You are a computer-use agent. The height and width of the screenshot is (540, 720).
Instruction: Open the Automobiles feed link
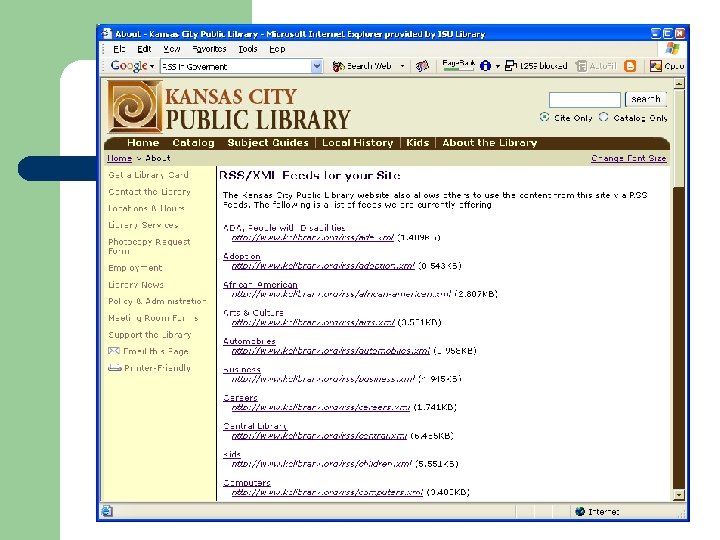(249, 341)
